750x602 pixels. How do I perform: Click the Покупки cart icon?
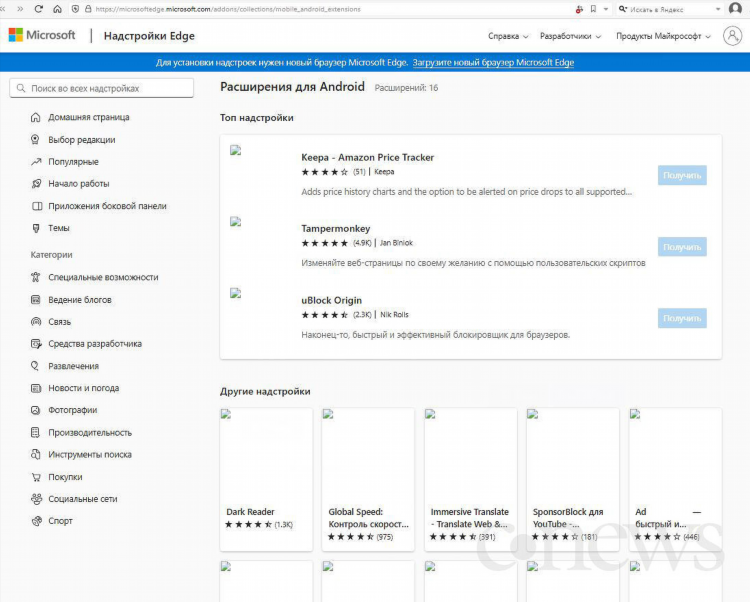pyautogui.click(x=36, y=477)
